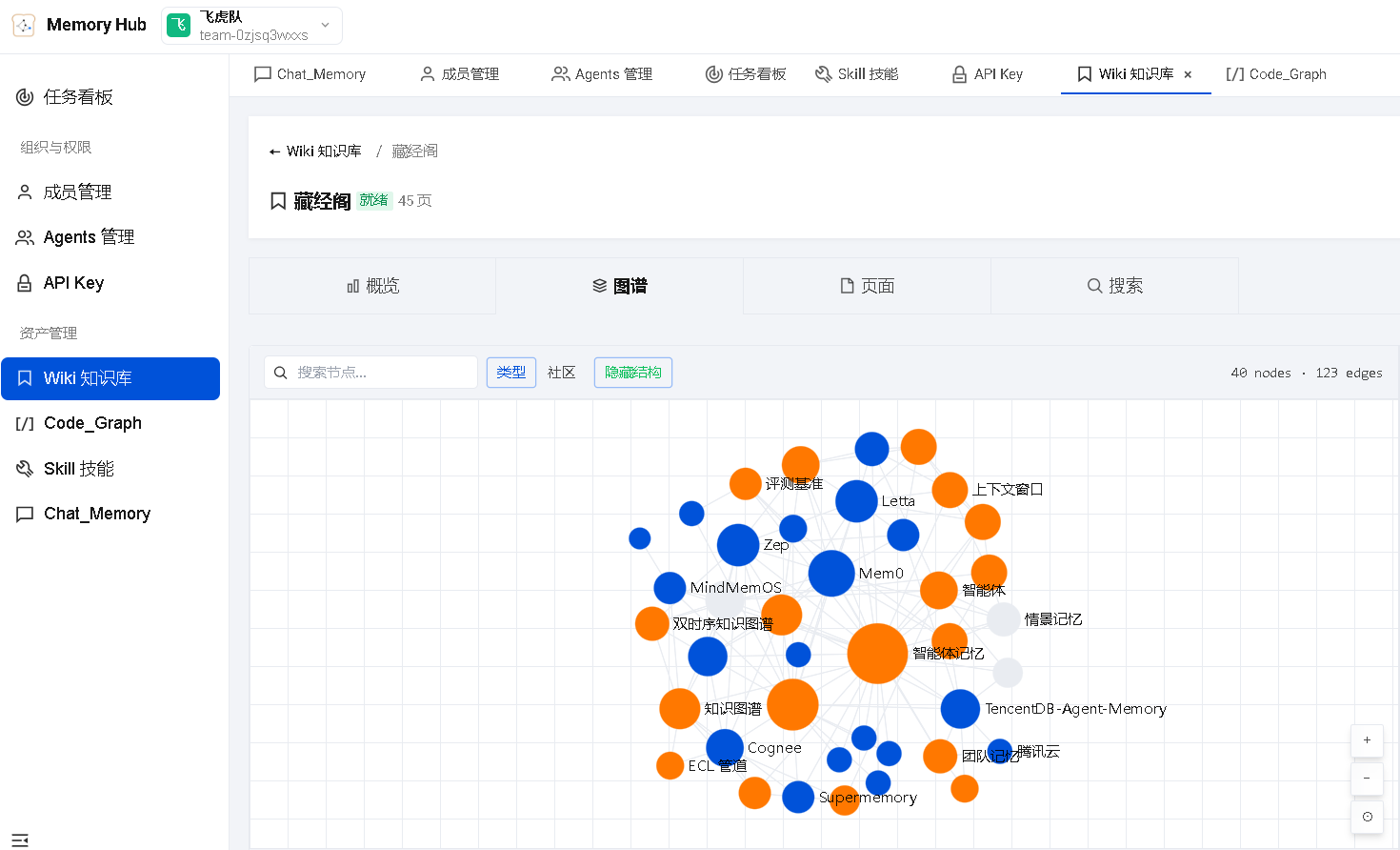Go back to Wiki 知识库 list
1400x850 pixels.
(315, 152)
